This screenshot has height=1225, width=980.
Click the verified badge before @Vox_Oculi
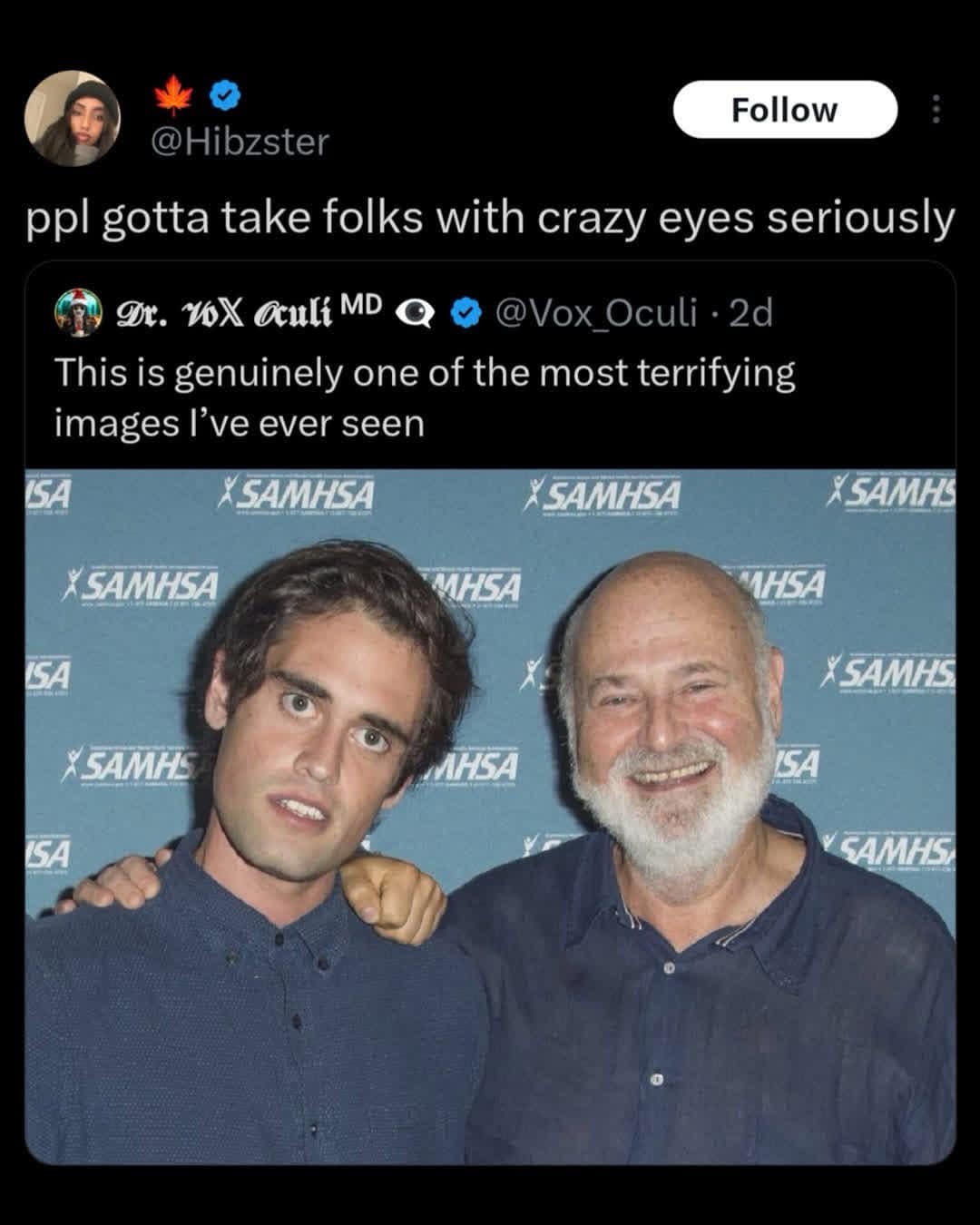pos(466,313)
